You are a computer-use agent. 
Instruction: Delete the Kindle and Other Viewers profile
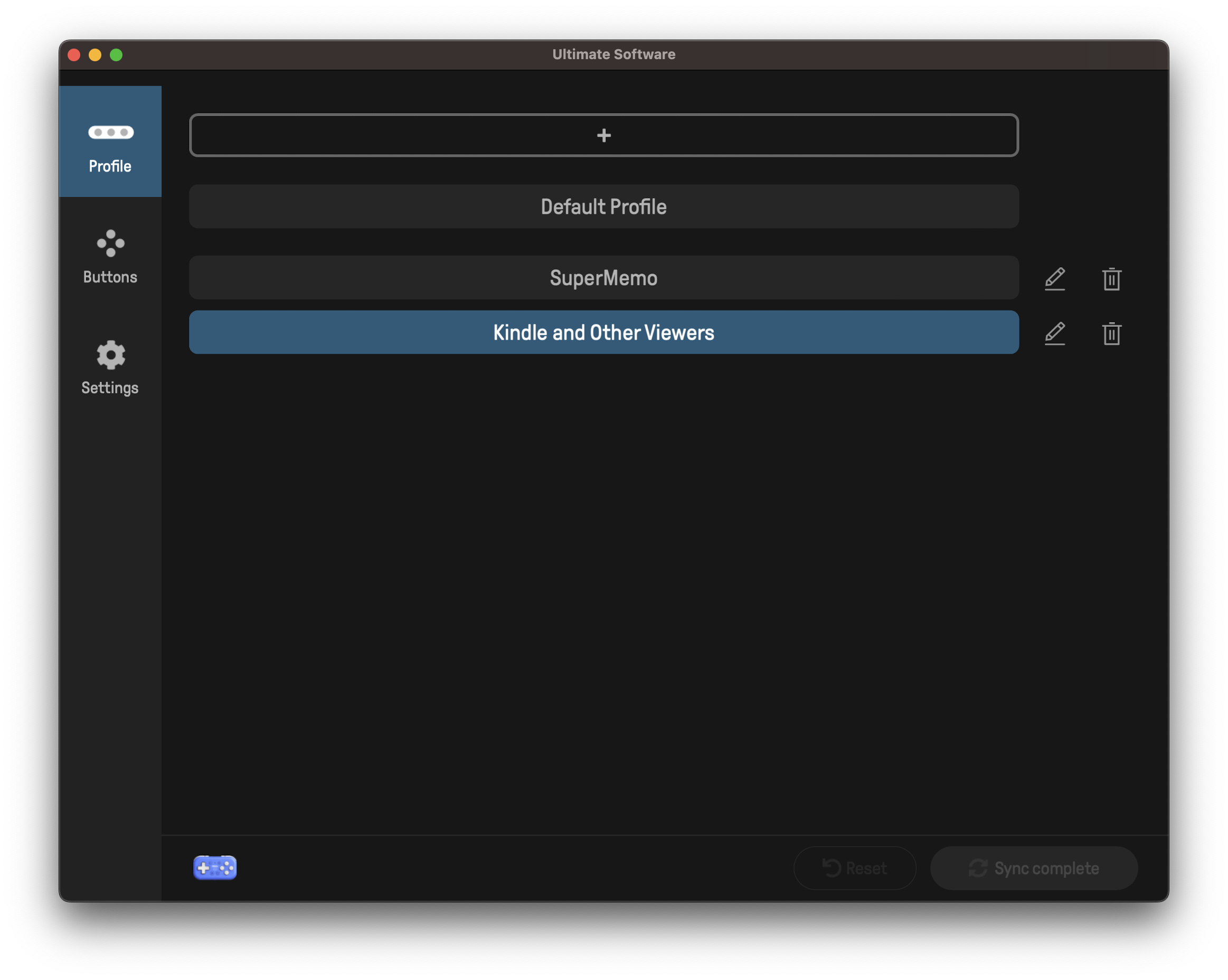tap(1111, 333)
